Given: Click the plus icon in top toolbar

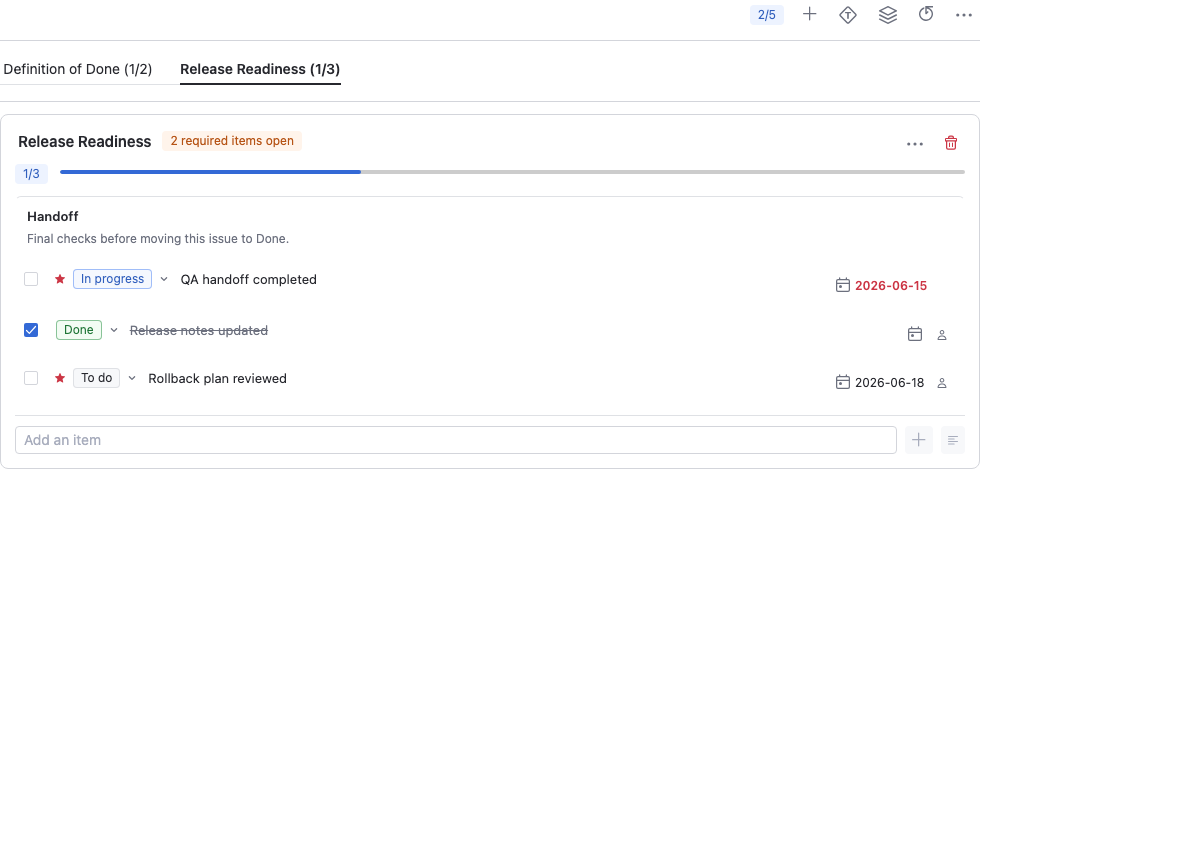Looking at the screenshot, I should [x=809, y=14].
